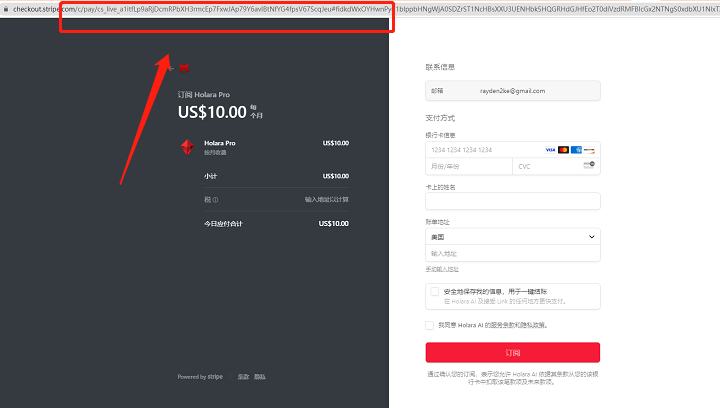
Task: Click the Discover card brand icon
Action: click(589, 150)
